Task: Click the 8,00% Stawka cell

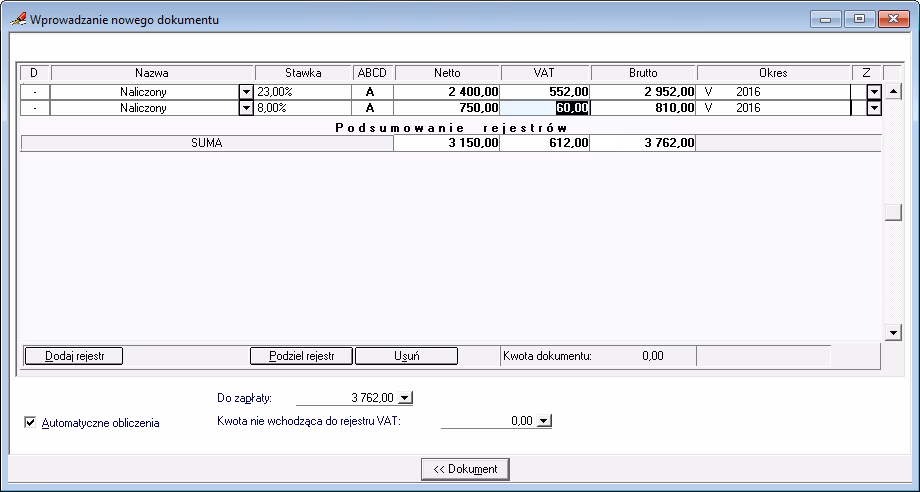Action: click(303, 108)
